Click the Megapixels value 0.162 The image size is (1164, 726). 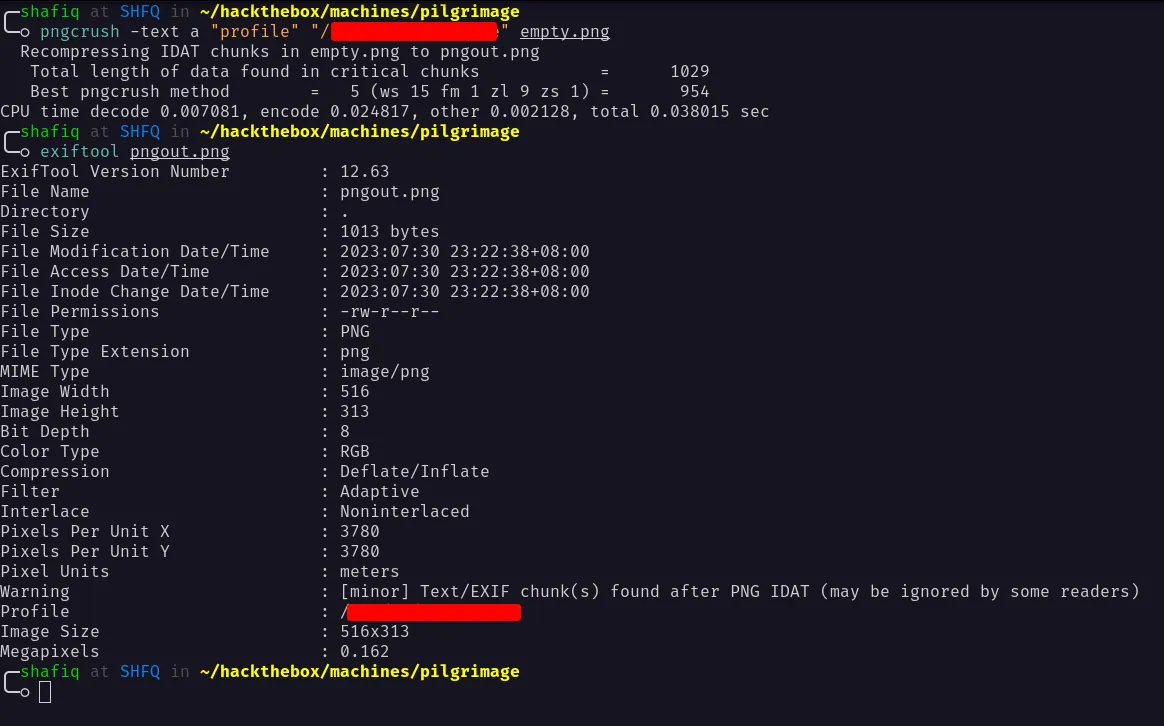point(365,652)
